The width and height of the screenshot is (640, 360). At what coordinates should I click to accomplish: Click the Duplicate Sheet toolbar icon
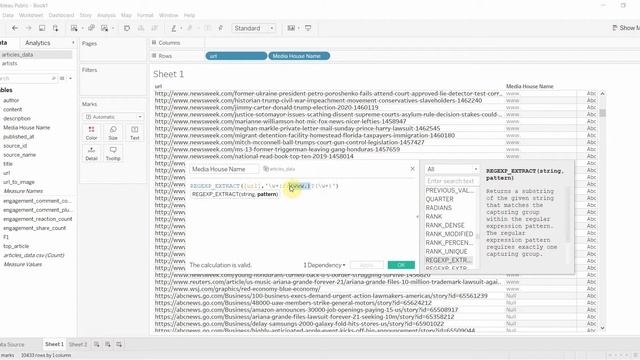91,28
